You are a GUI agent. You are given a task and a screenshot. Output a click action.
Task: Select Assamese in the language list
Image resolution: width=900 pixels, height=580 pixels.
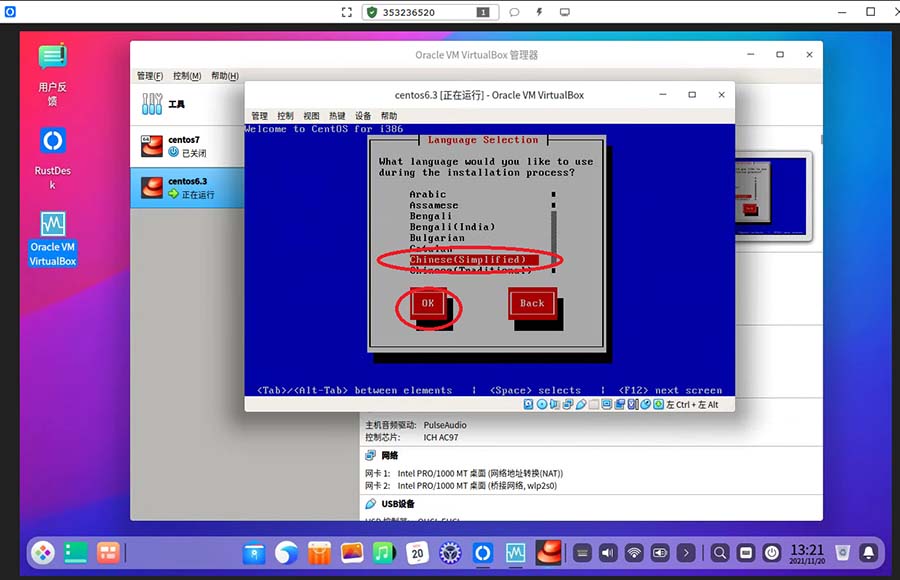[x=434, y=205]
